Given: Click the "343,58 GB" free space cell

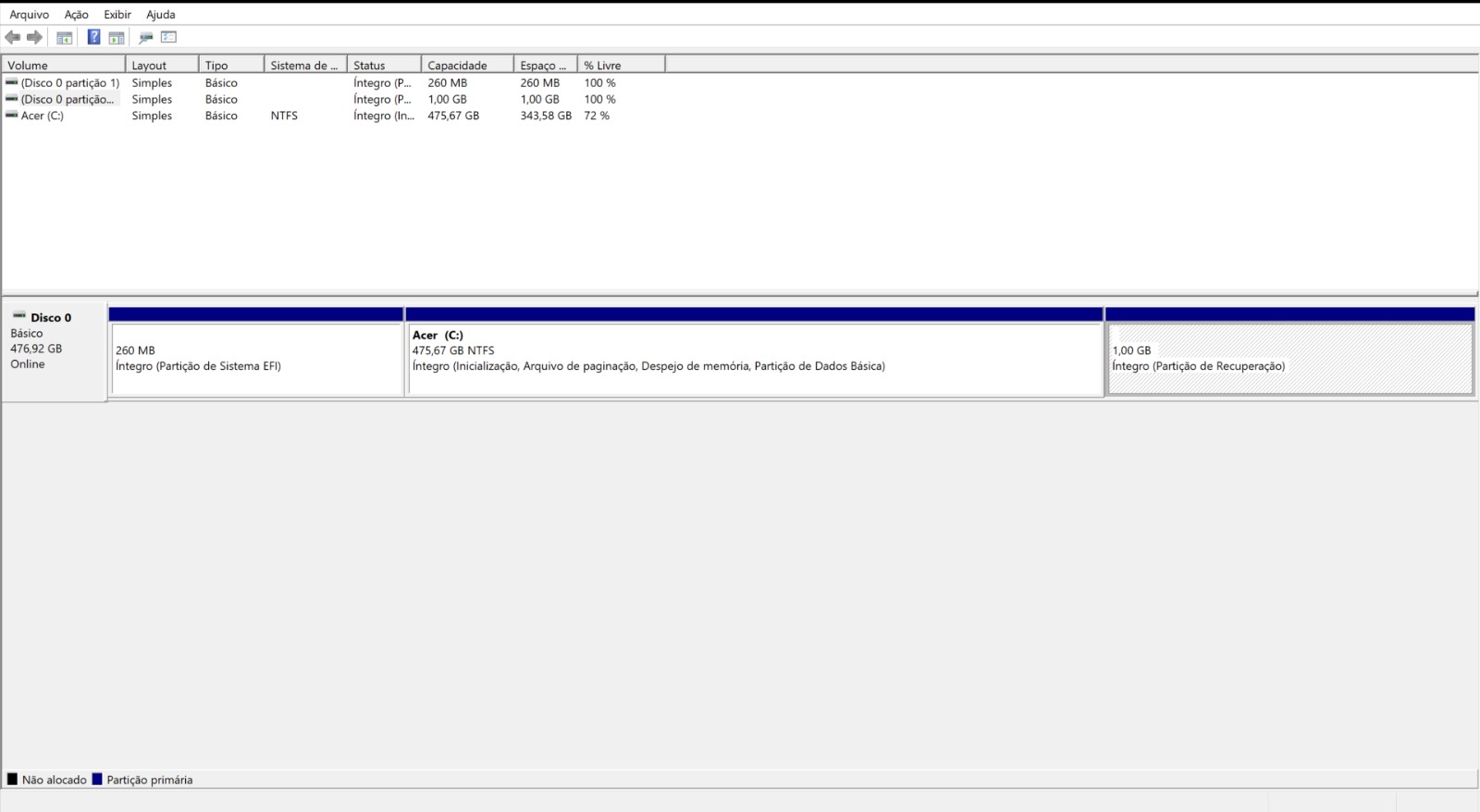Looking at the screenshot, I should (x=546, y=116).
